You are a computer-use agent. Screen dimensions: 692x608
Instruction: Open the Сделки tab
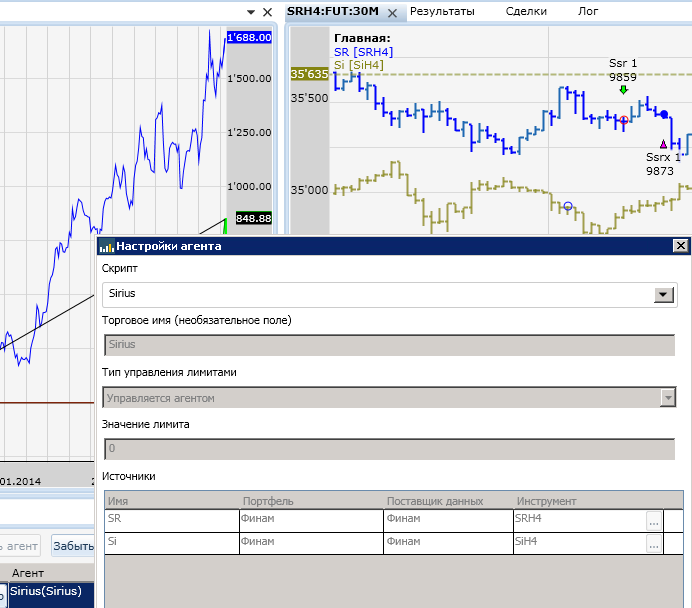[x=526, y=11]
